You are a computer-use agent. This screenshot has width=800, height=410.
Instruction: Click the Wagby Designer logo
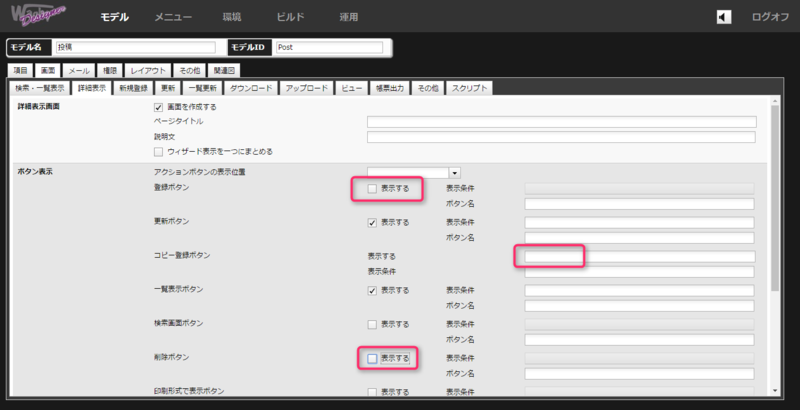(38, 16)
